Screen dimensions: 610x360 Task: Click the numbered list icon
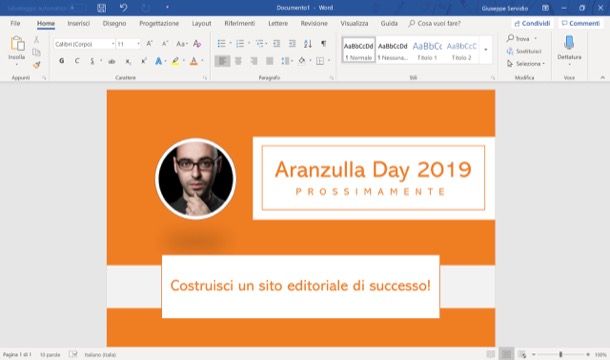coord(240,44)
